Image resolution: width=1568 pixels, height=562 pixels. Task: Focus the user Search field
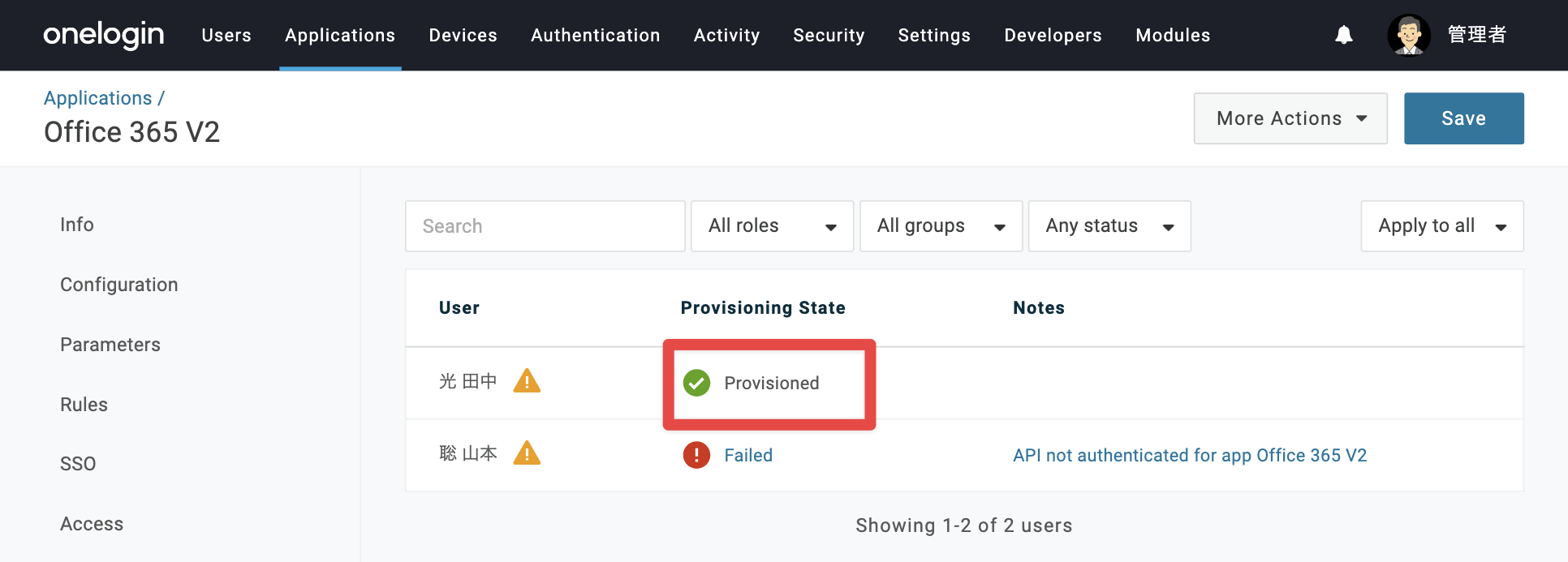tap(545, 226)
